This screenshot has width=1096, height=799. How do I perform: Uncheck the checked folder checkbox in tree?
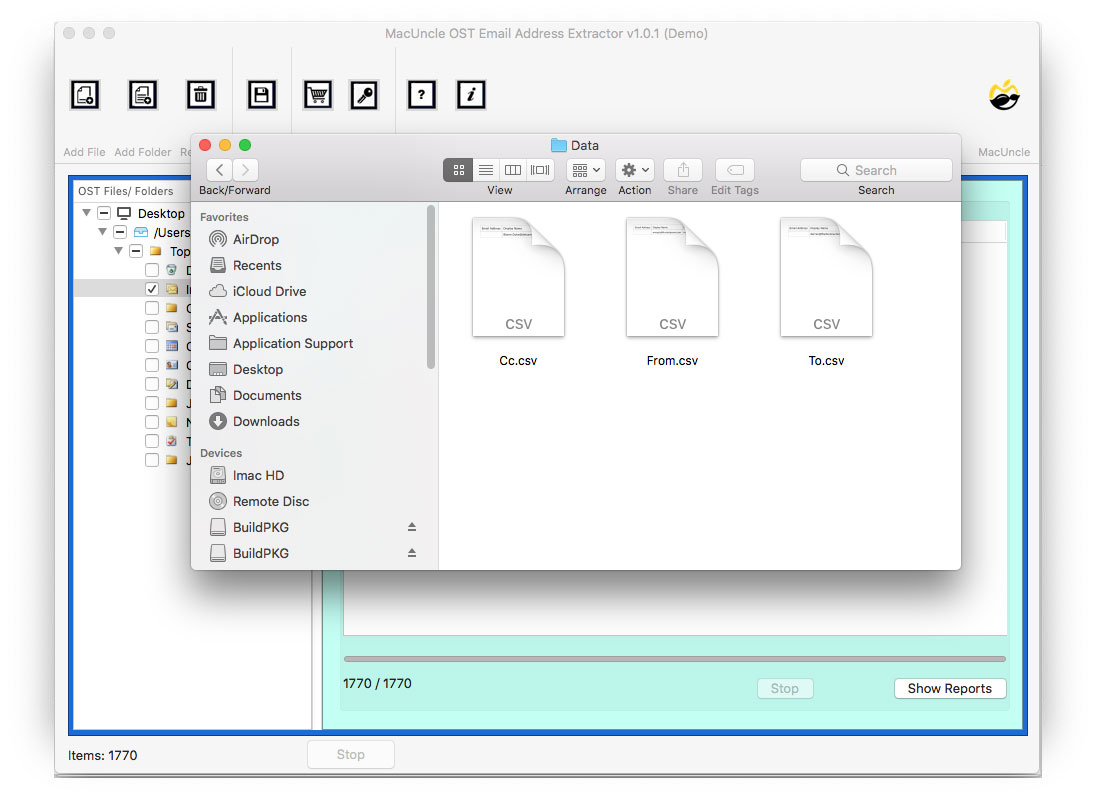(x=152, y=289)
